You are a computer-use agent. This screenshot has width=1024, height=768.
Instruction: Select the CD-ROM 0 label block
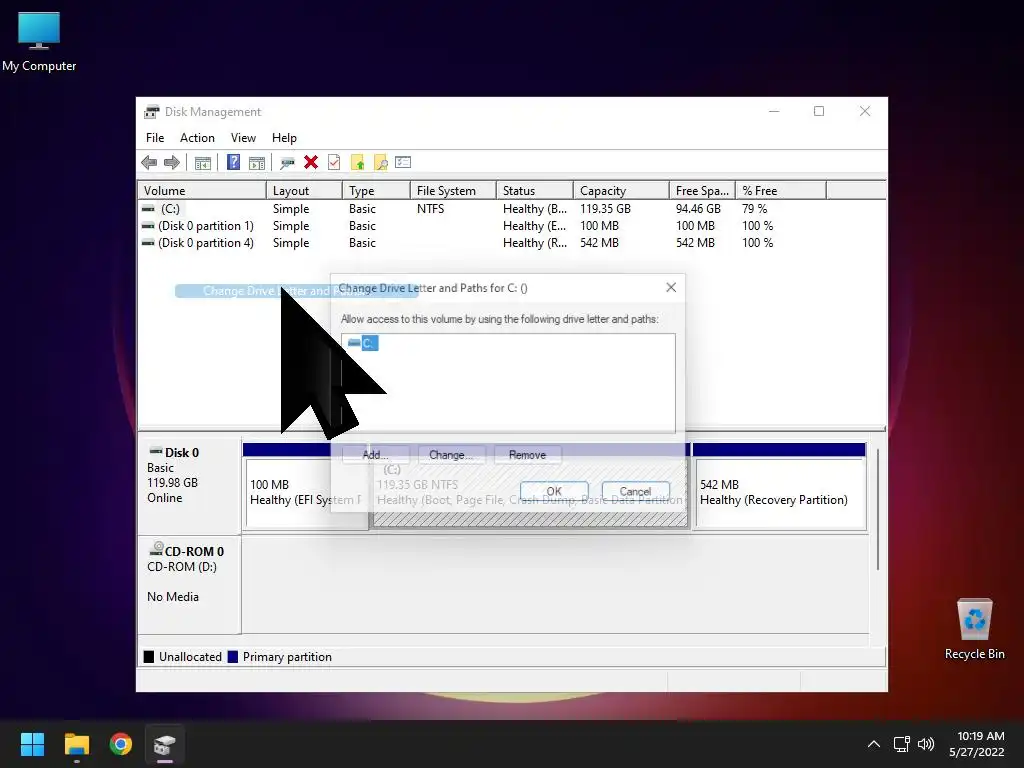click(x=189, y=584)
